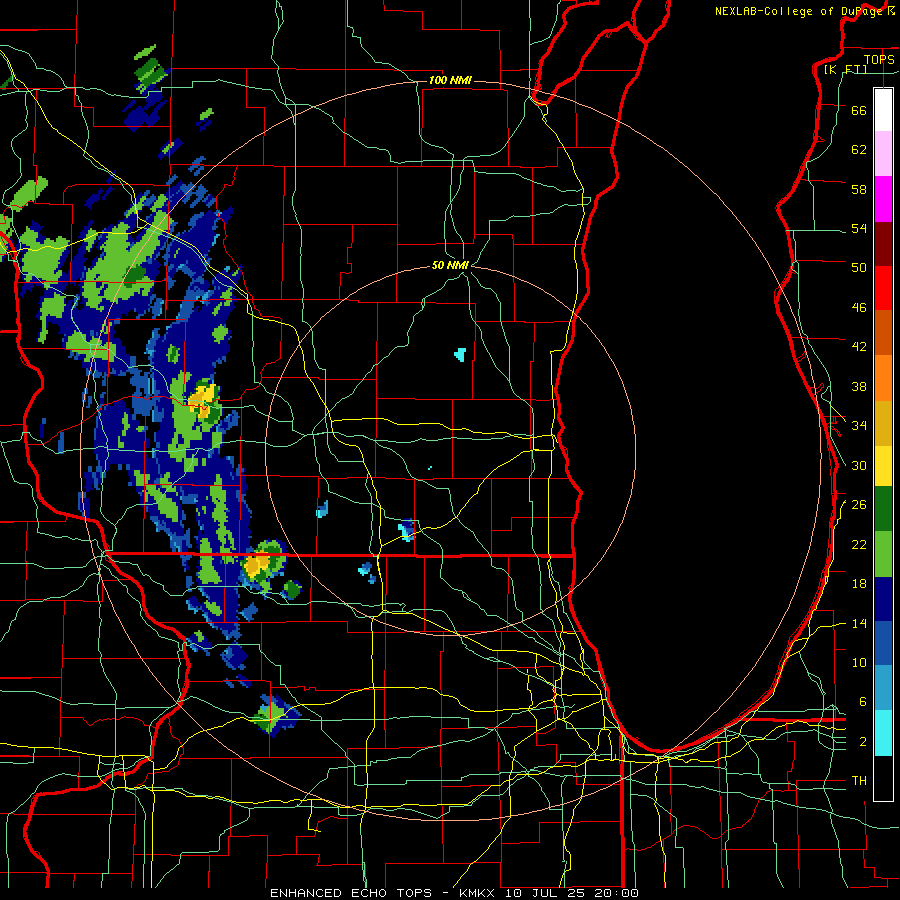Select the dark red legend color block
Image resolution: width=900 pixels, height=900 pixels.
coord(883,244)
